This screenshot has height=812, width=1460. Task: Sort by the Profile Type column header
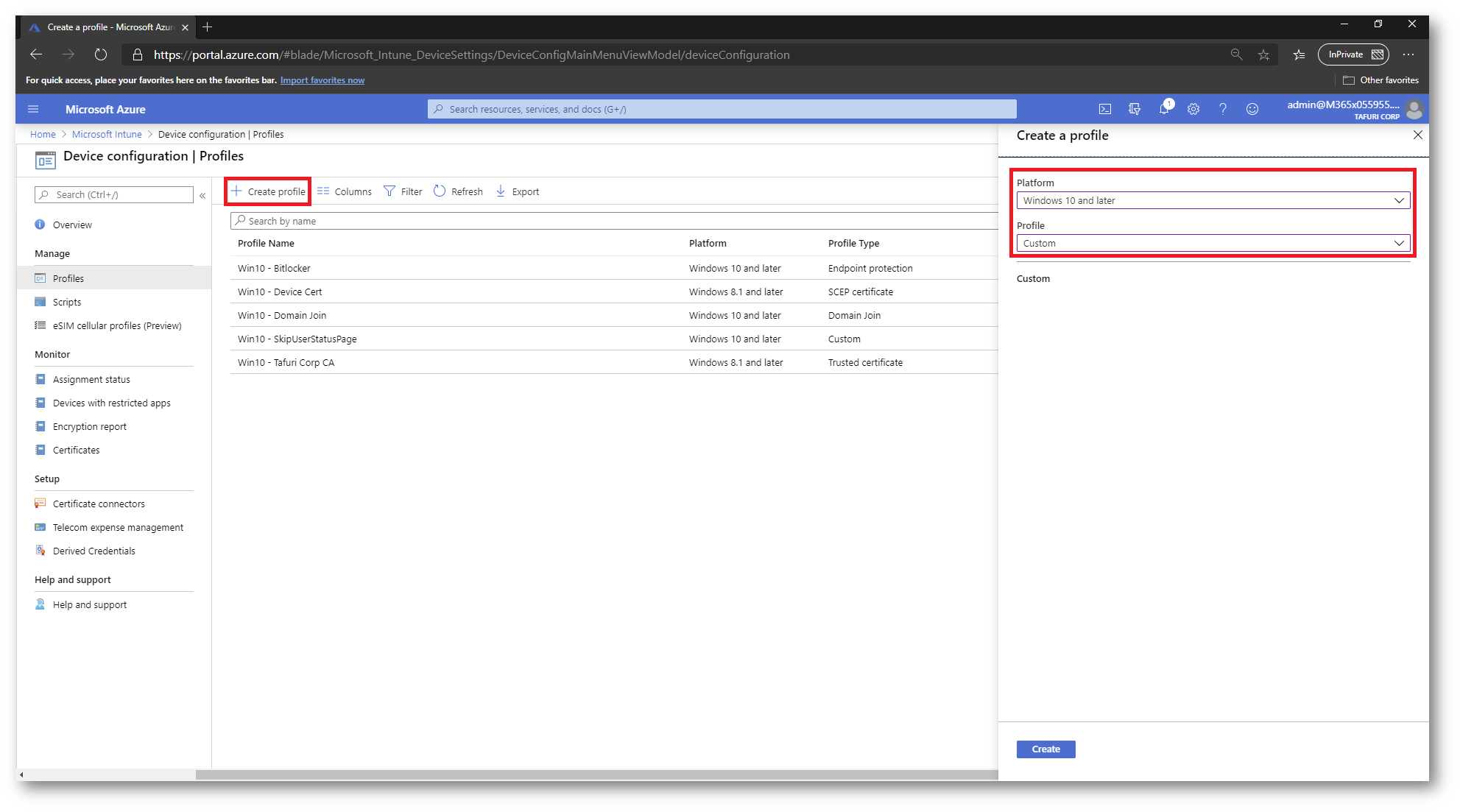tap(853, 244)
